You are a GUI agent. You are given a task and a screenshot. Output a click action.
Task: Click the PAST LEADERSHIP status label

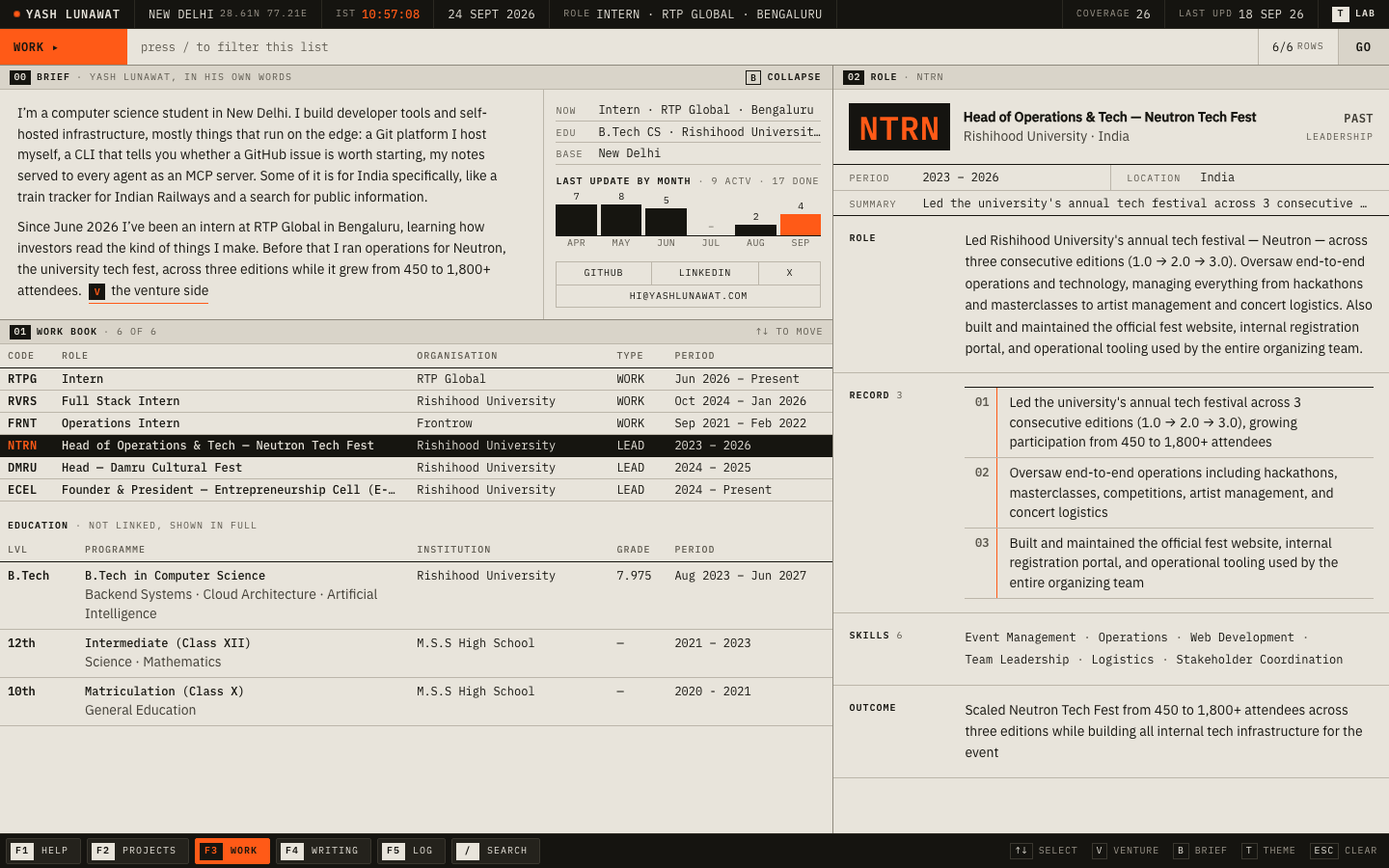(1340, 127)
